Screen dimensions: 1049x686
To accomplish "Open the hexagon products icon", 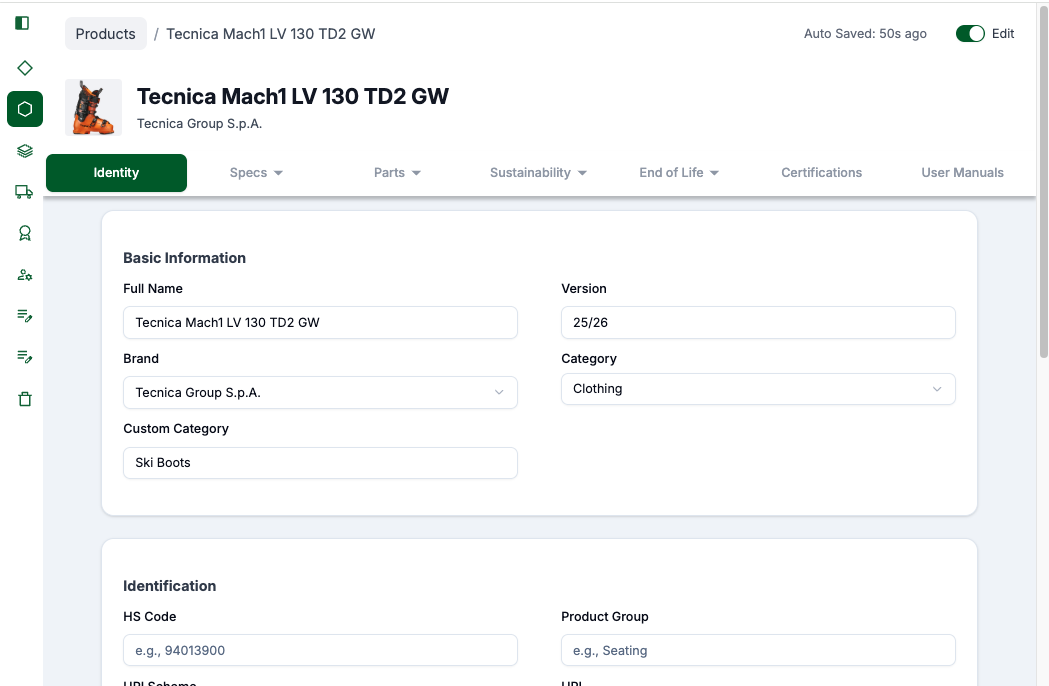I will point(25,109).
